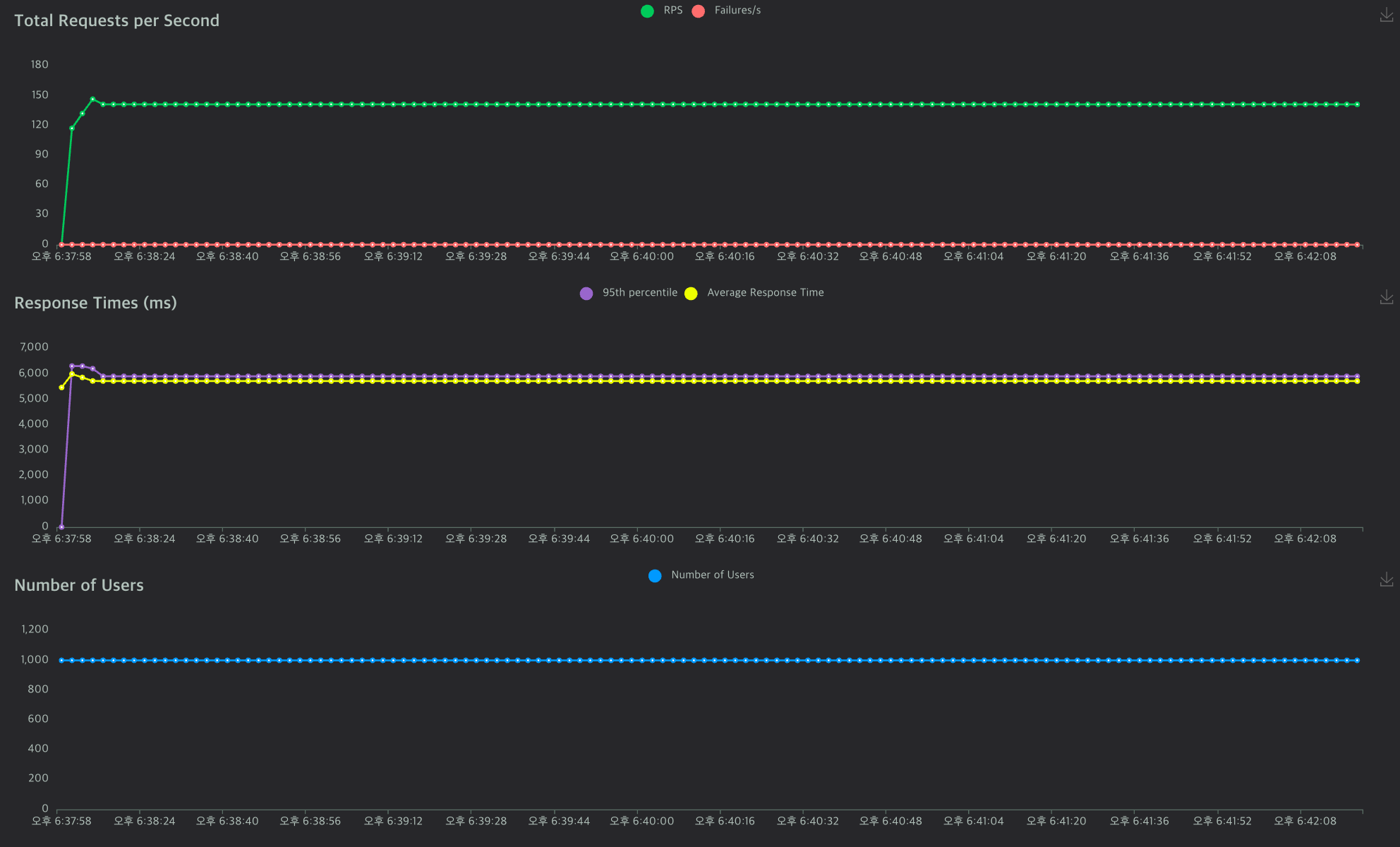Click the 6:40:00 tick on Response Times chart

[x=641, y=539]
